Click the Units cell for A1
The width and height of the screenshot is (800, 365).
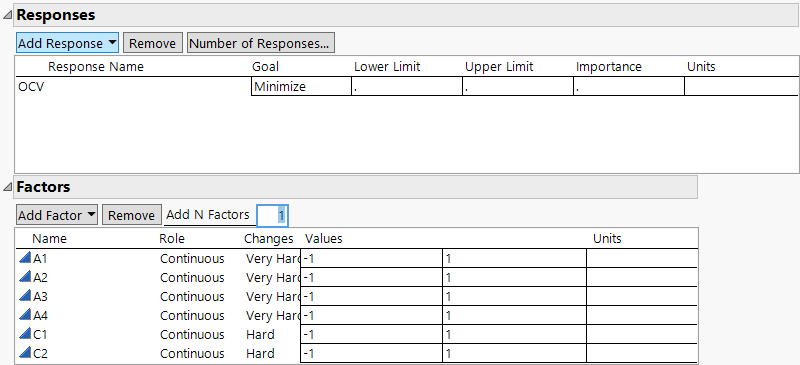642,259
